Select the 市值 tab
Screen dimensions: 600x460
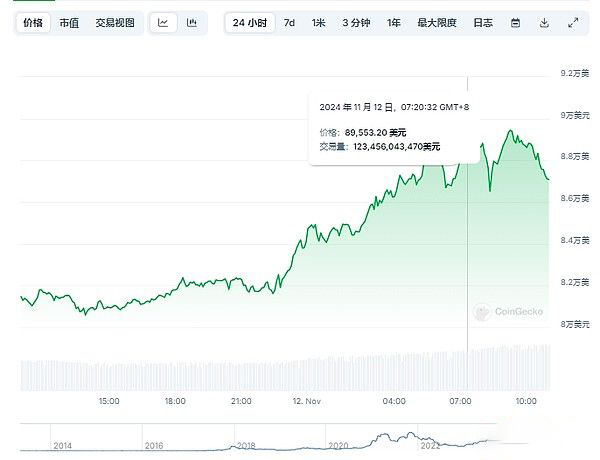point(69,23)
